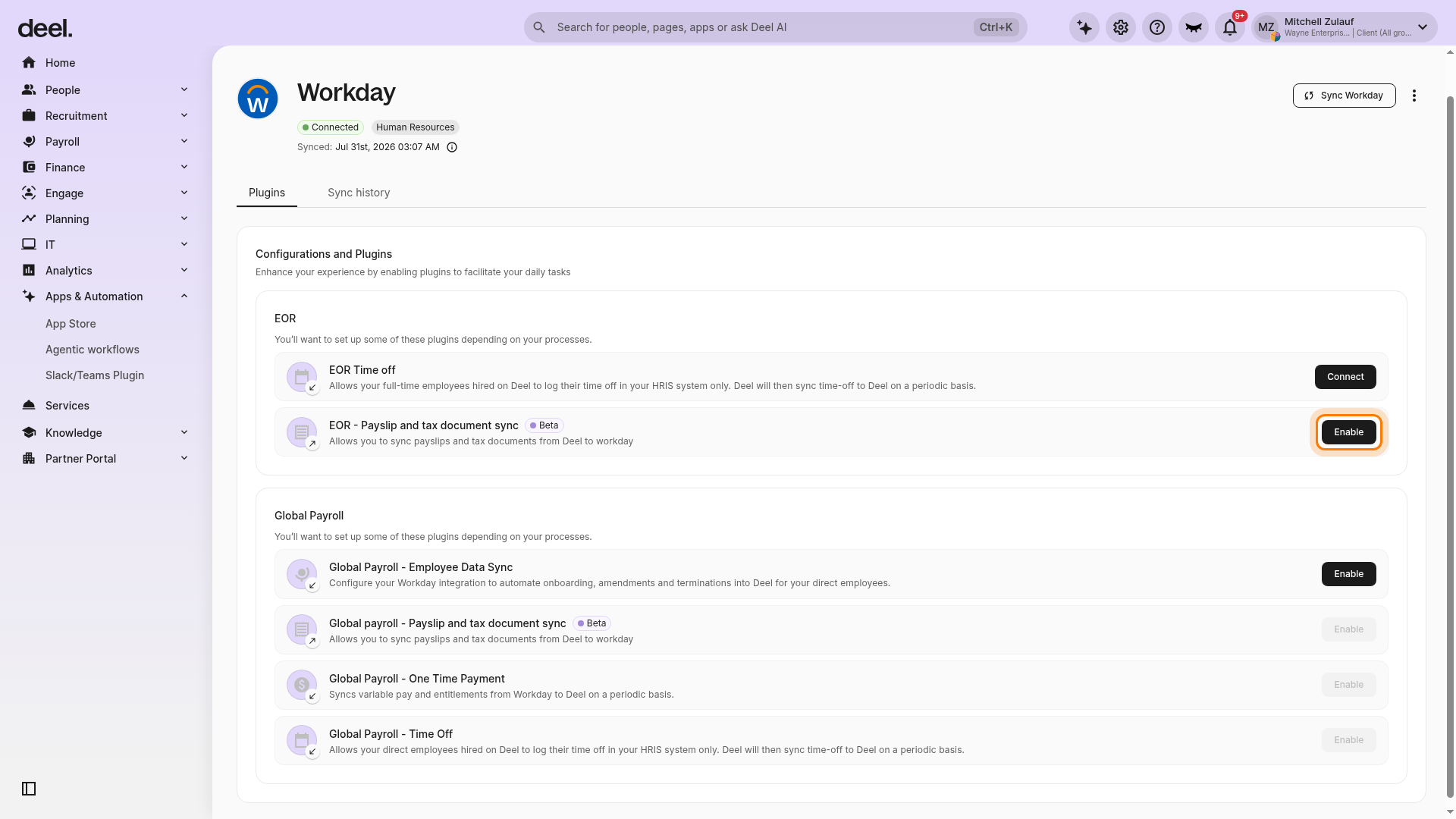This screenshot has height=819, width=1456.
Task: Open settings gear in top bar
Action: (1121, 27)
